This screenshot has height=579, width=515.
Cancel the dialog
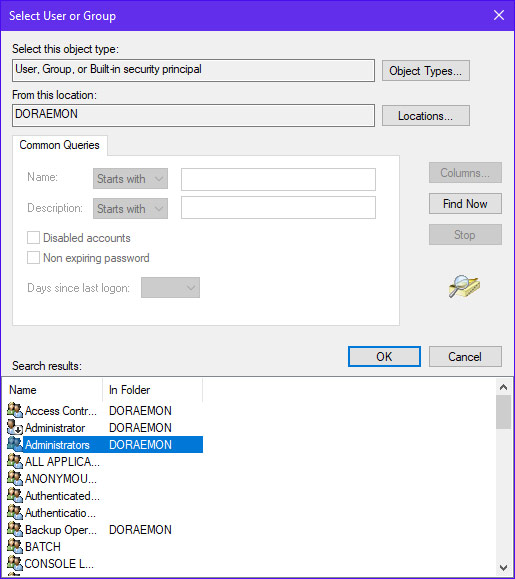click(x=465, y=357)
